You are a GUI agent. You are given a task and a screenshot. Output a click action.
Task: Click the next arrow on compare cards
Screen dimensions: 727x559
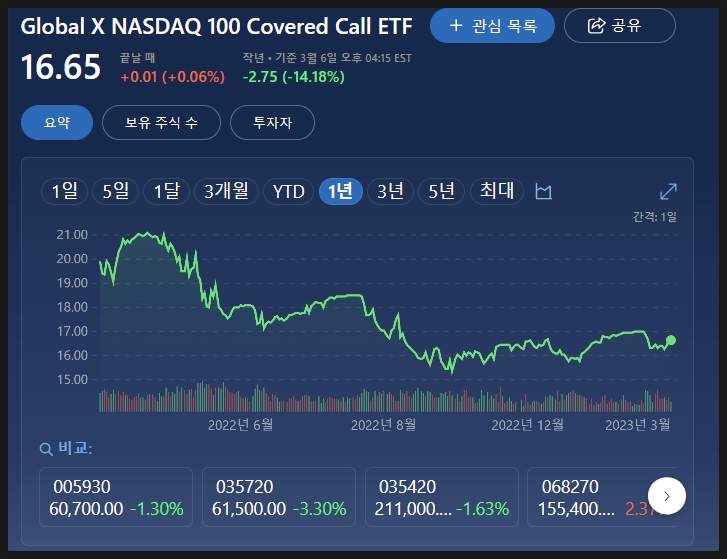[x=667, y=496]
